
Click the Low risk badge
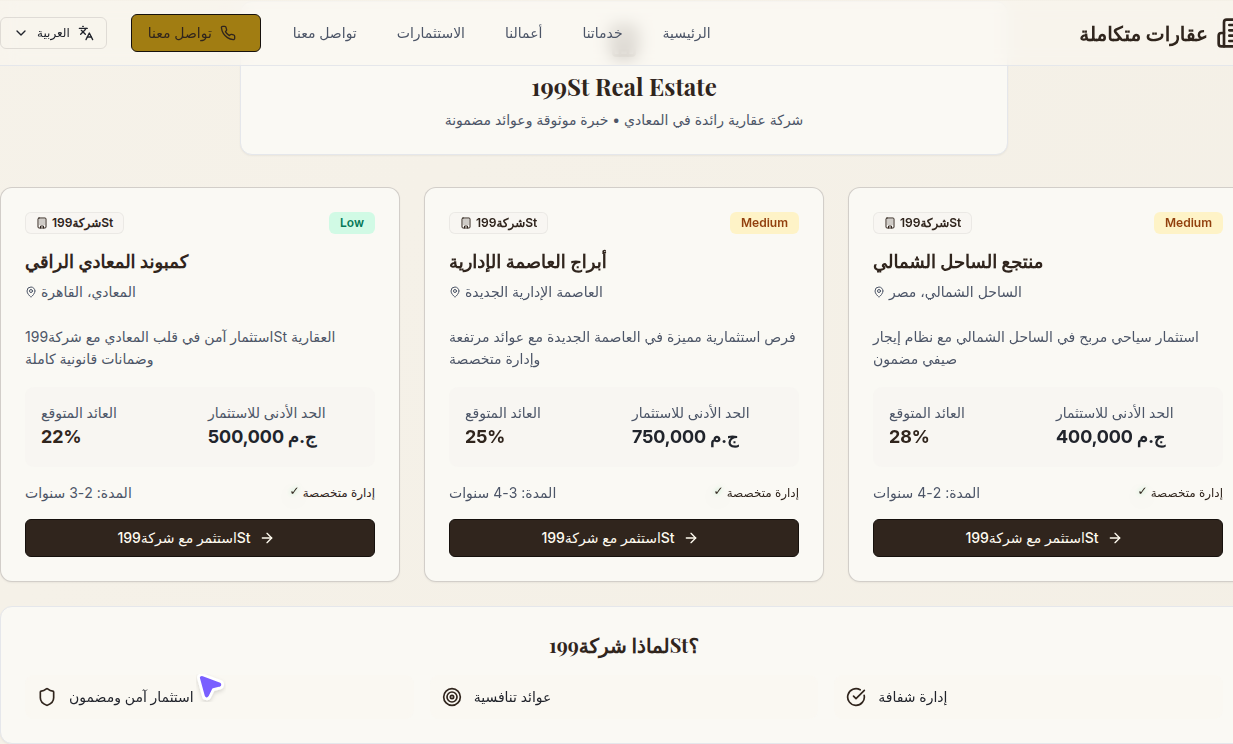coord(352,223)
